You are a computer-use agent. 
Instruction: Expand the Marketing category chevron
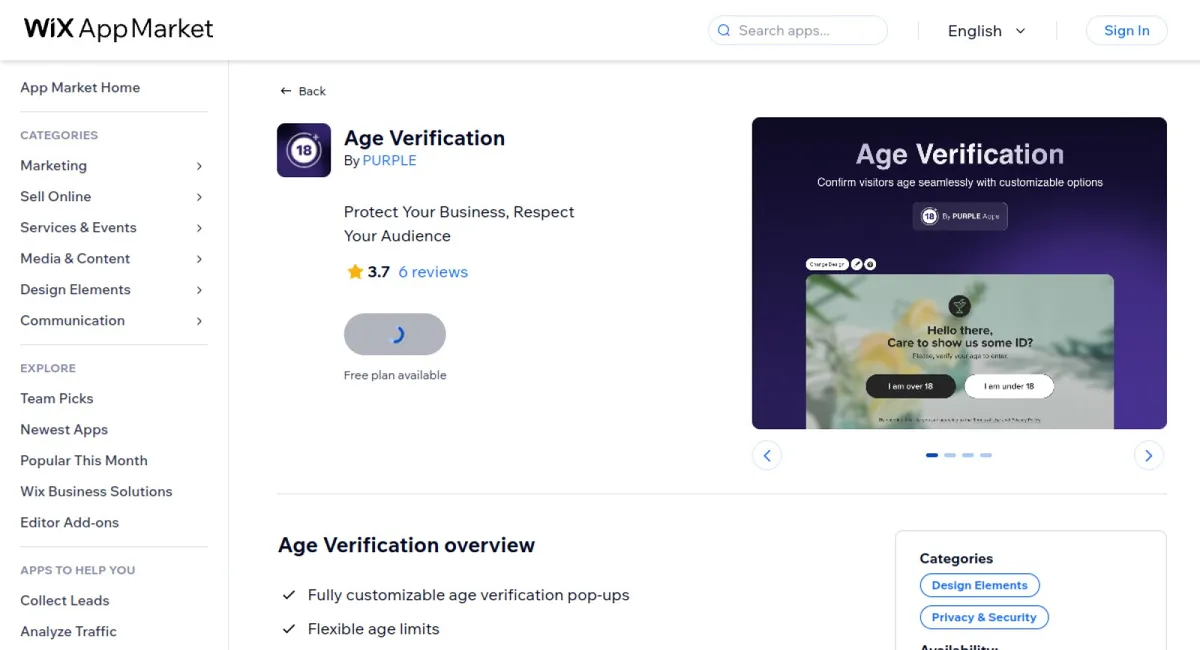197,166
